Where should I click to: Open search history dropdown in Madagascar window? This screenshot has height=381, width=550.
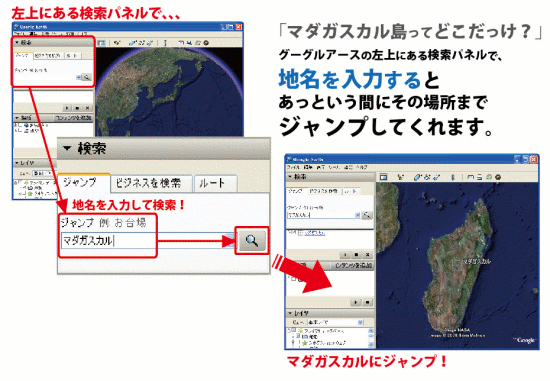[357, 215]
